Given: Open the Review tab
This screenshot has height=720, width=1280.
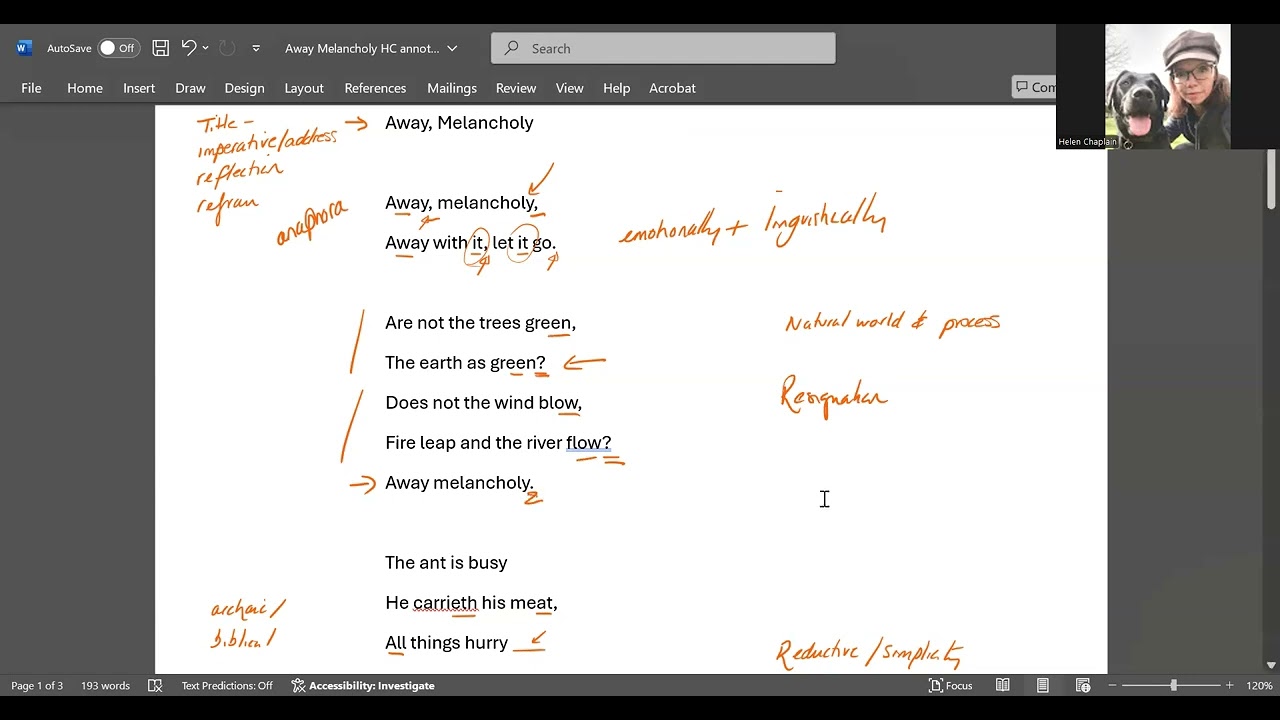Looking at the screenshot, I should tap(516, 88).
